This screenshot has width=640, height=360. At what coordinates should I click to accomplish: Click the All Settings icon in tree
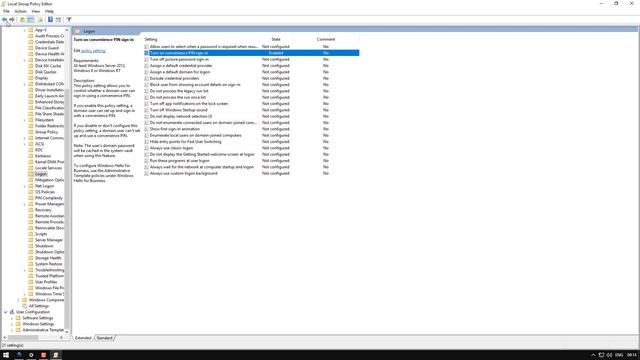[x=24, y=306]
